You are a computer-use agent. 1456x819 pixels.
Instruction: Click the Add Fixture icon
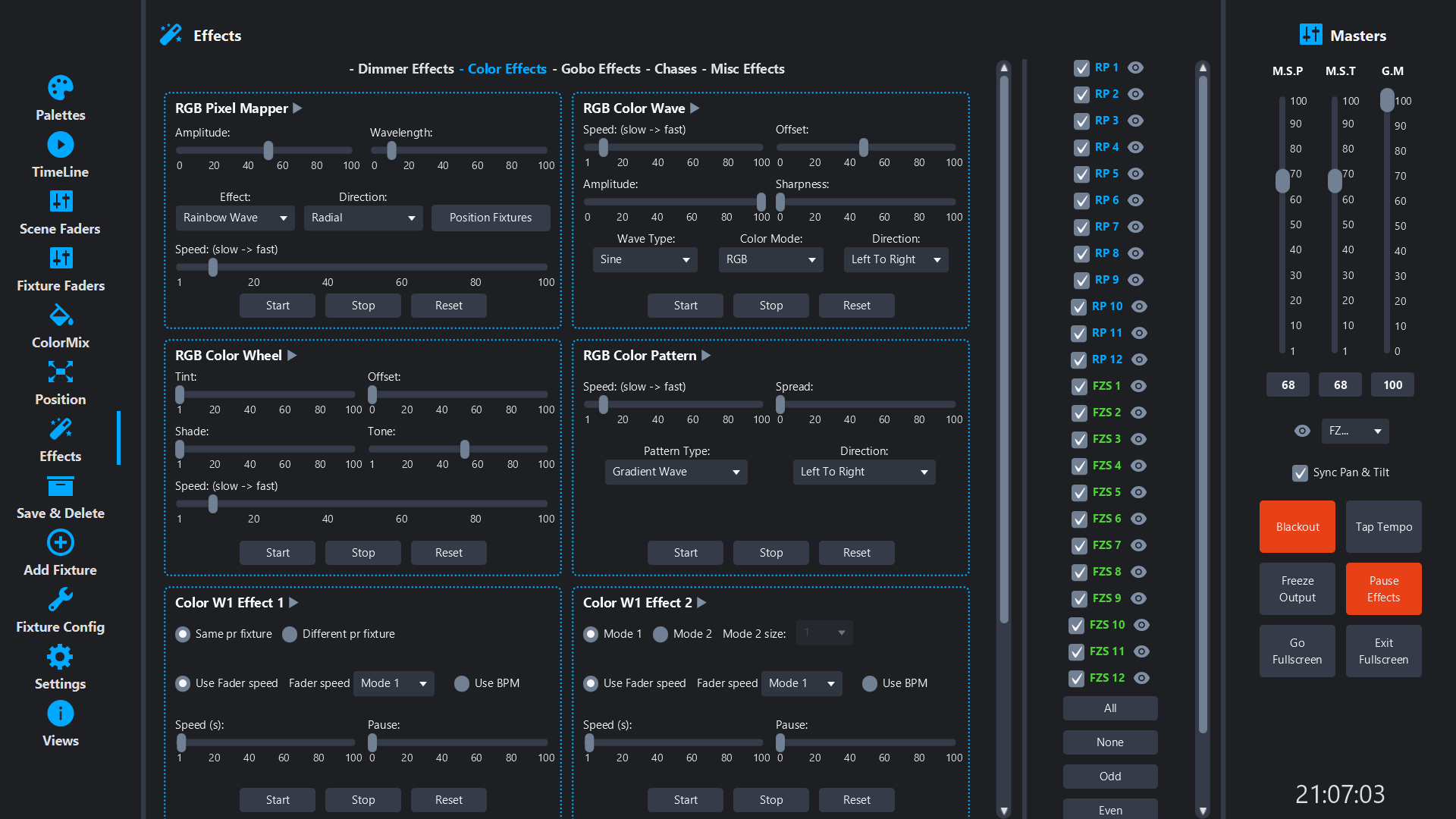coord(60,542)
